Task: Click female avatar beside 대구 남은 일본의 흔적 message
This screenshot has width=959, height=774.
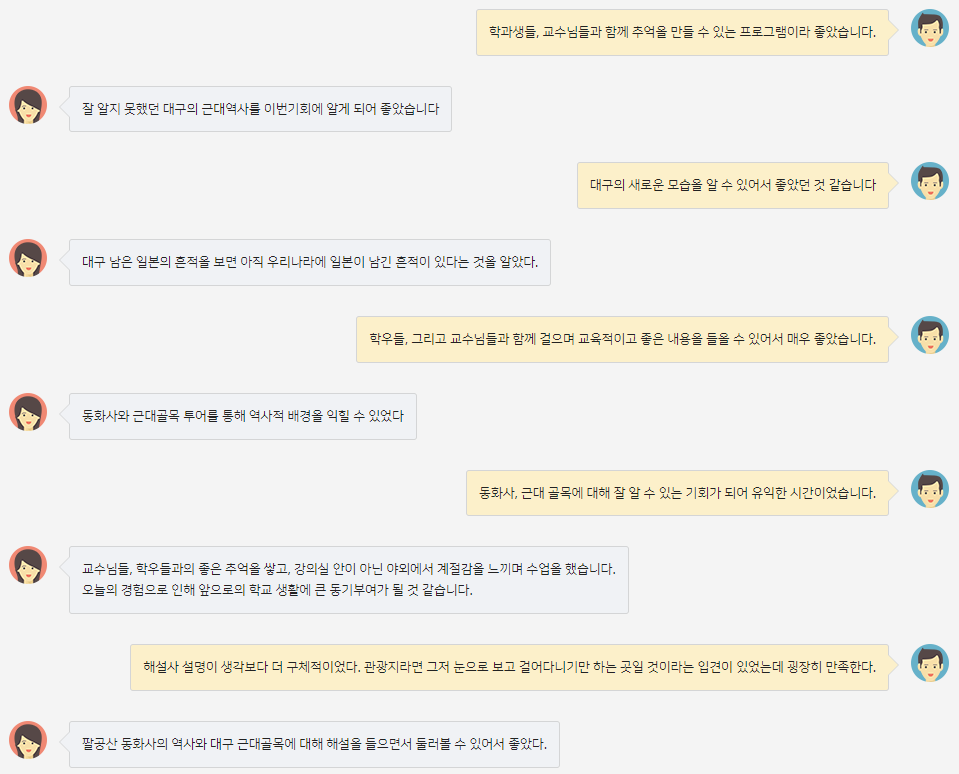Action: coord(28,258)
